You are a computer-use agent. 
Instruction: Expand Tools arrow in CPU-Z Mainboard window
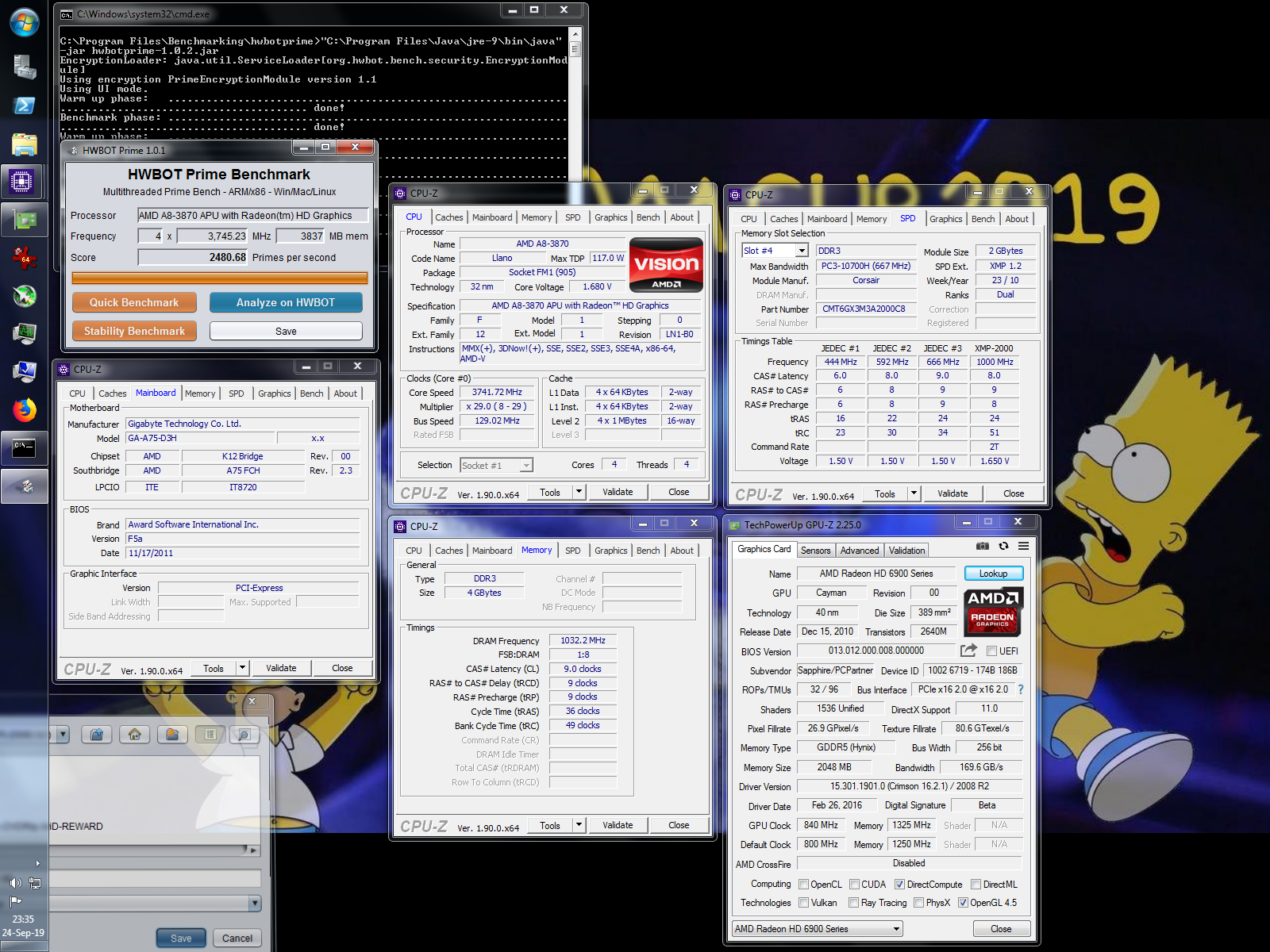coord(242,668)
